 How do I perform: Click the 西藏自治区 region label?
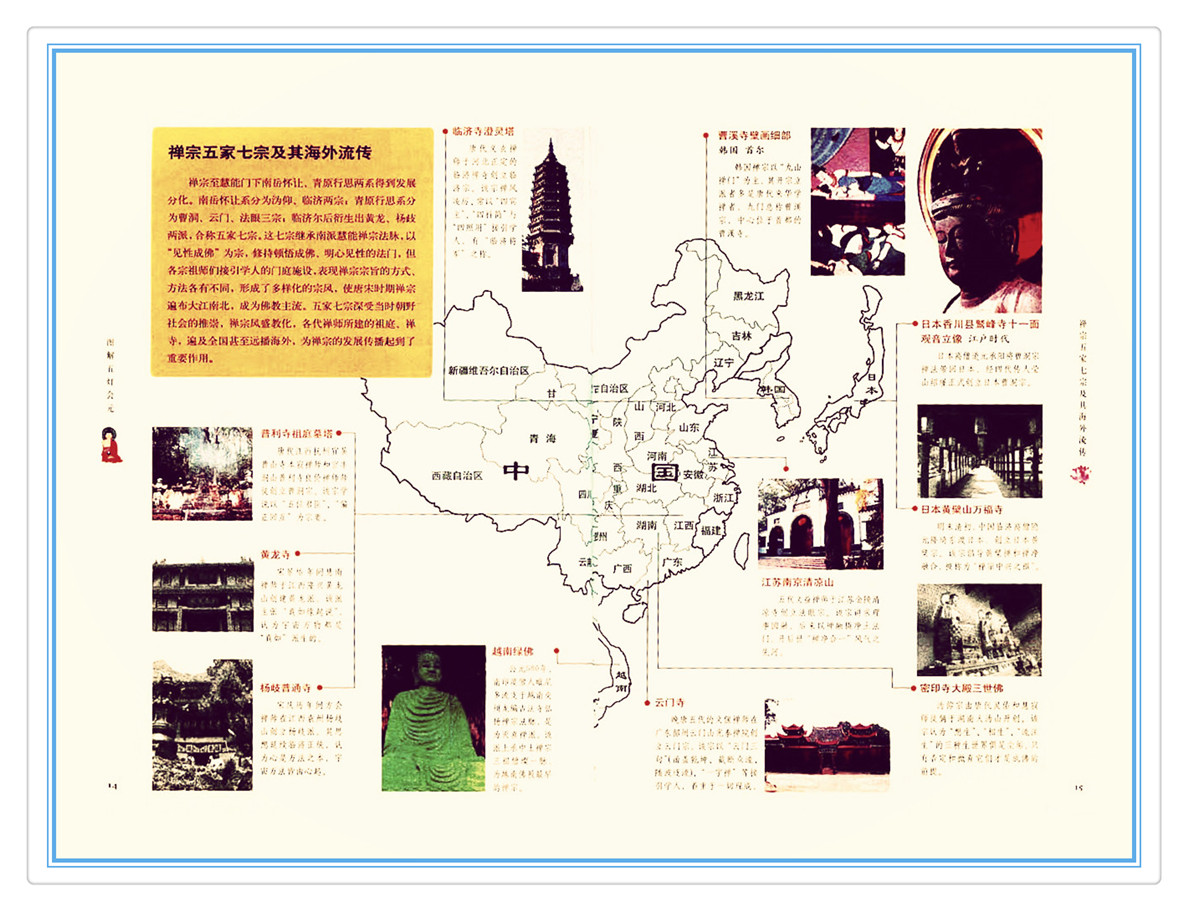click(x=457, y=476)
